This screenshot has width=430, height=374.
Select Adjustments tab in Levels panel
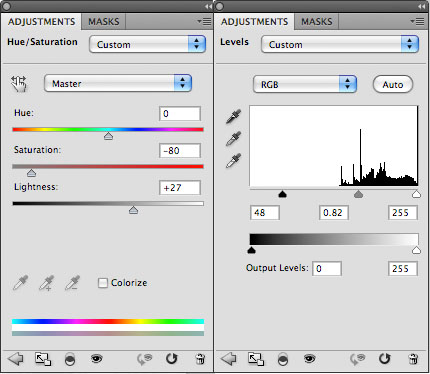[x=254, y=22]
